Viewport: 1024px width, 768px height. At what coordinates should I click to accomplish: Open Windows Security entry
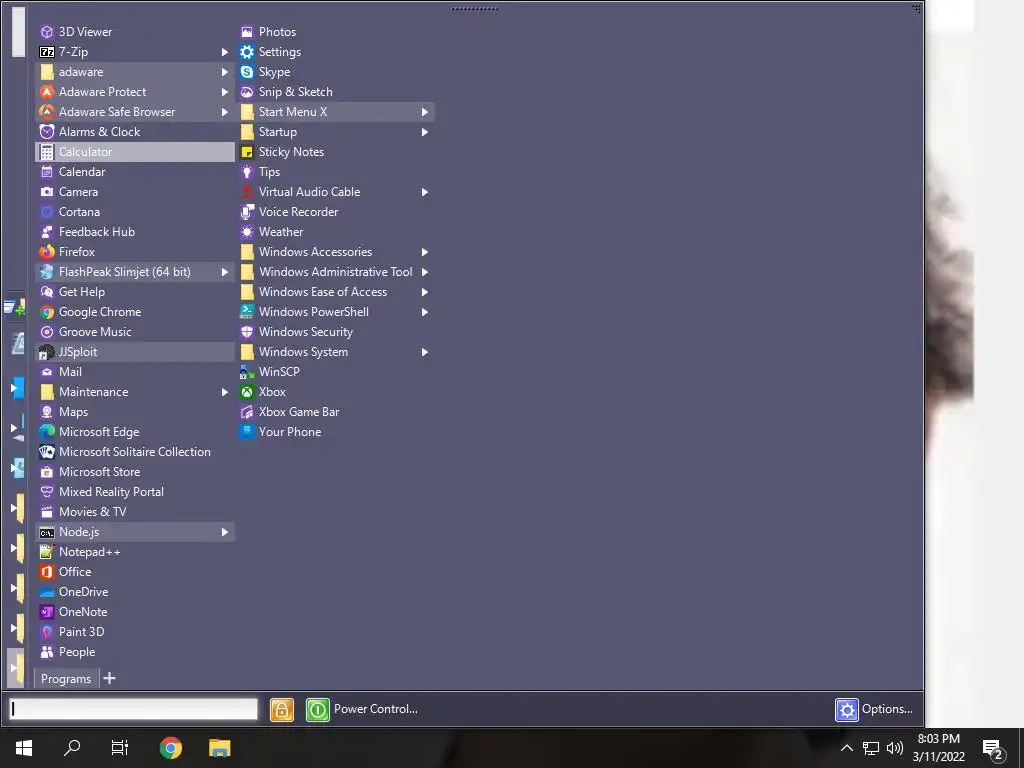click(x=336, y=332)
